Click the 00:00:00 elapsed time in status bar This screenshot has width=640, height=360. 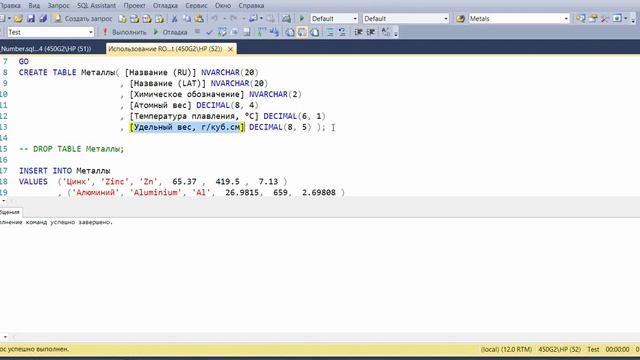(x=618, y=349)
